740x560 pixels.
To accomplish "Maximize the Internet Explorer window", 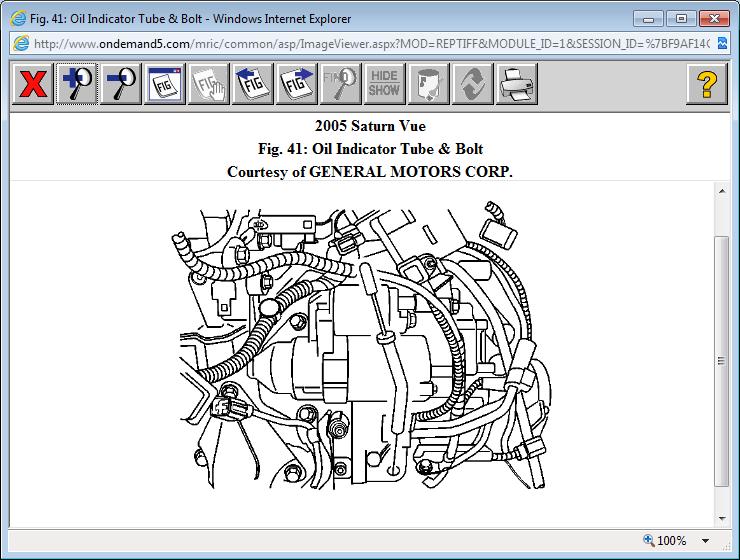I will 681,19.
